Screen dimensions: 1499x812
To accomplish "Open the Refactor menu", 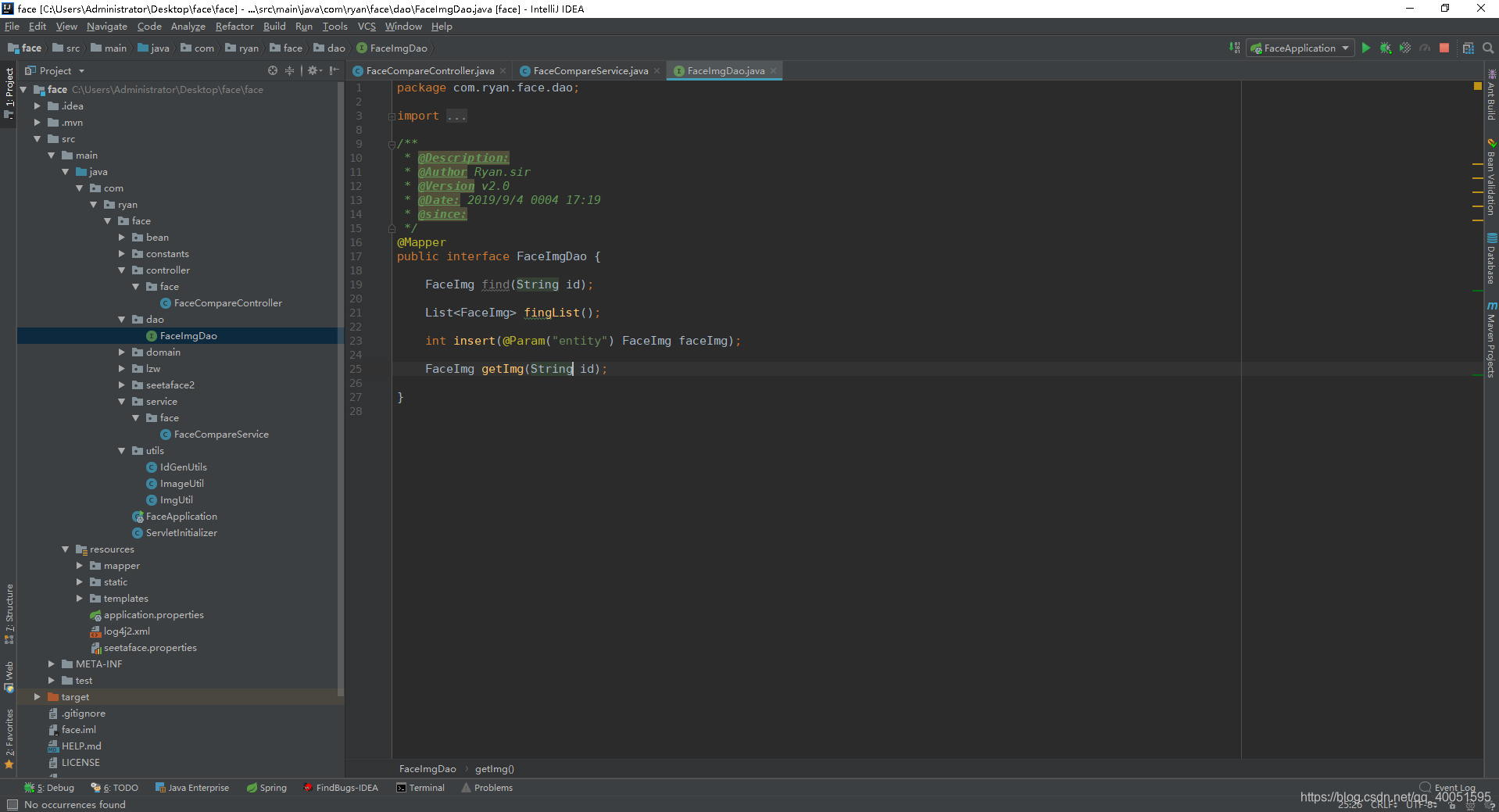I will 234,27.
